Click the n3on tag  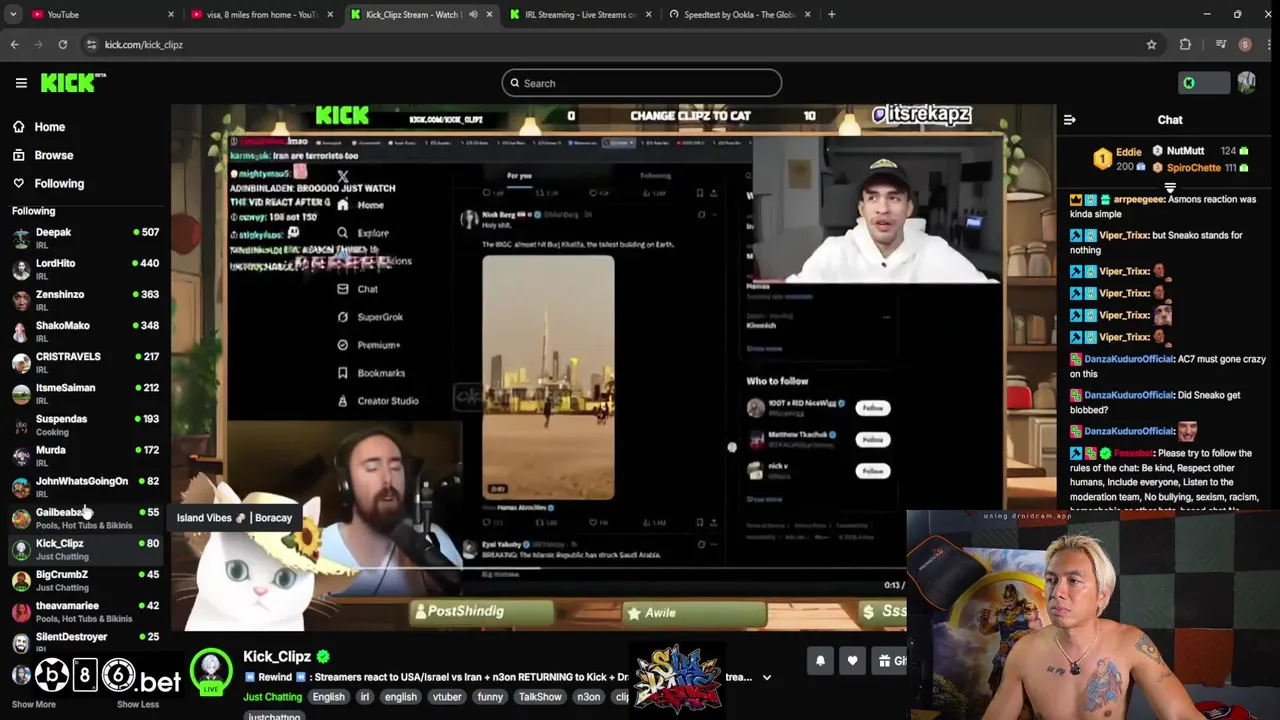(x=588, y=697)
